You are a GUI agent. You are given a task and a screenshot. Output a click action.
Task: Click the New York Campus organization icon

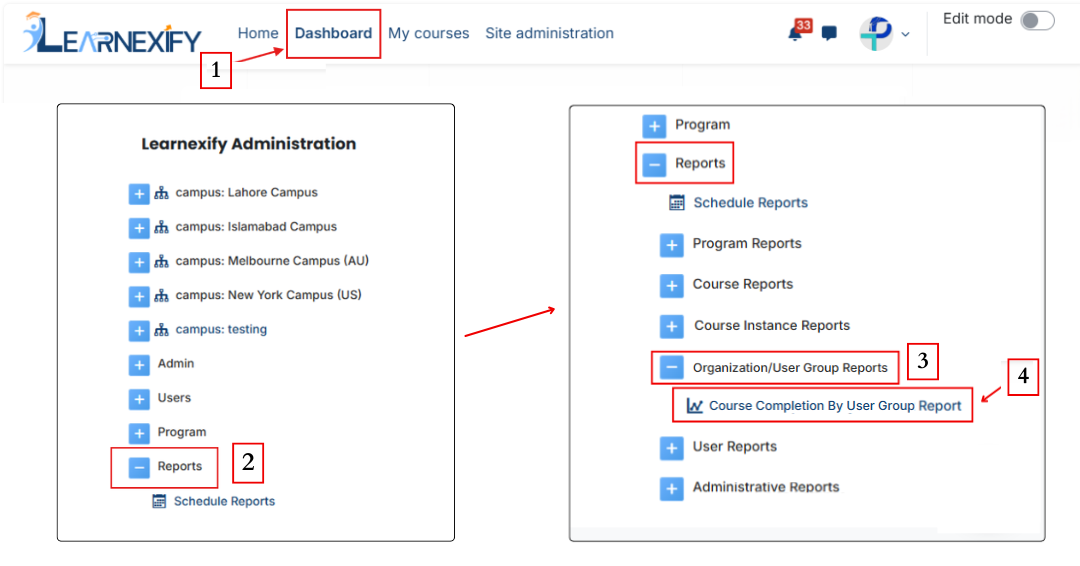161,296
